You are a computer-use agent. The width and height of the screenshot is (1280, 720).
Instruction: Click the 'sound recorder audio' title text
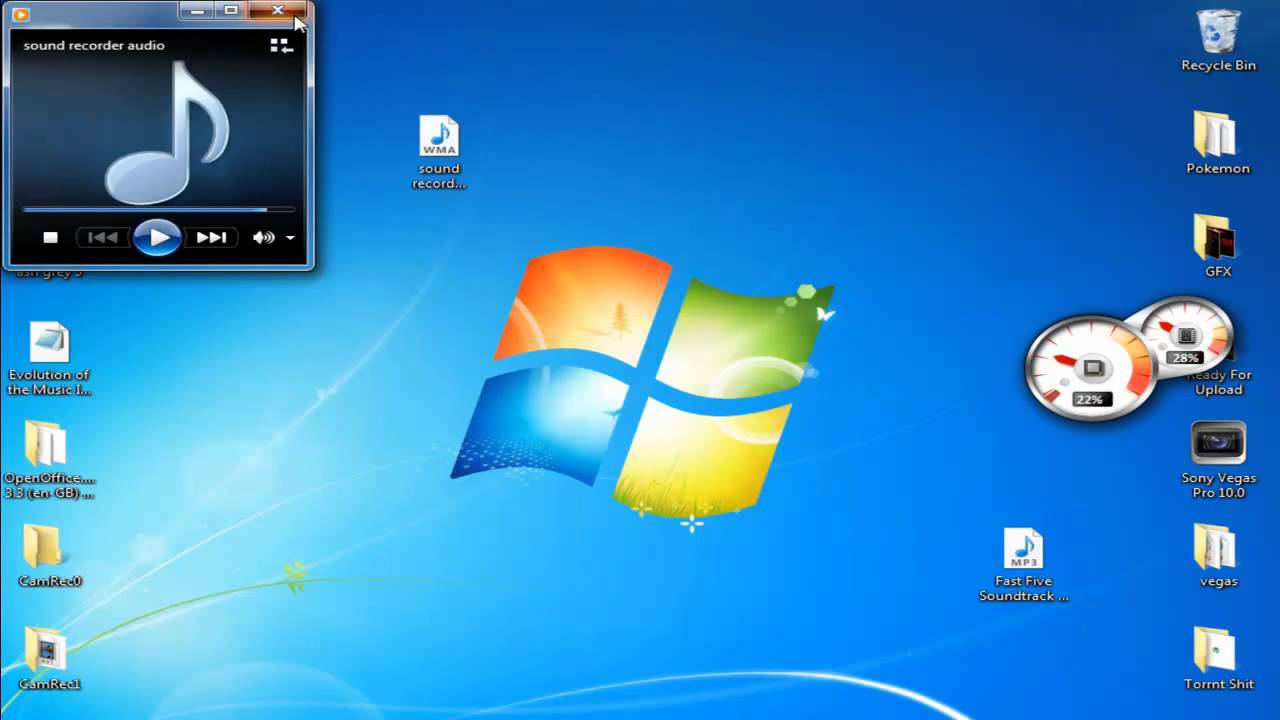[94, 45]
